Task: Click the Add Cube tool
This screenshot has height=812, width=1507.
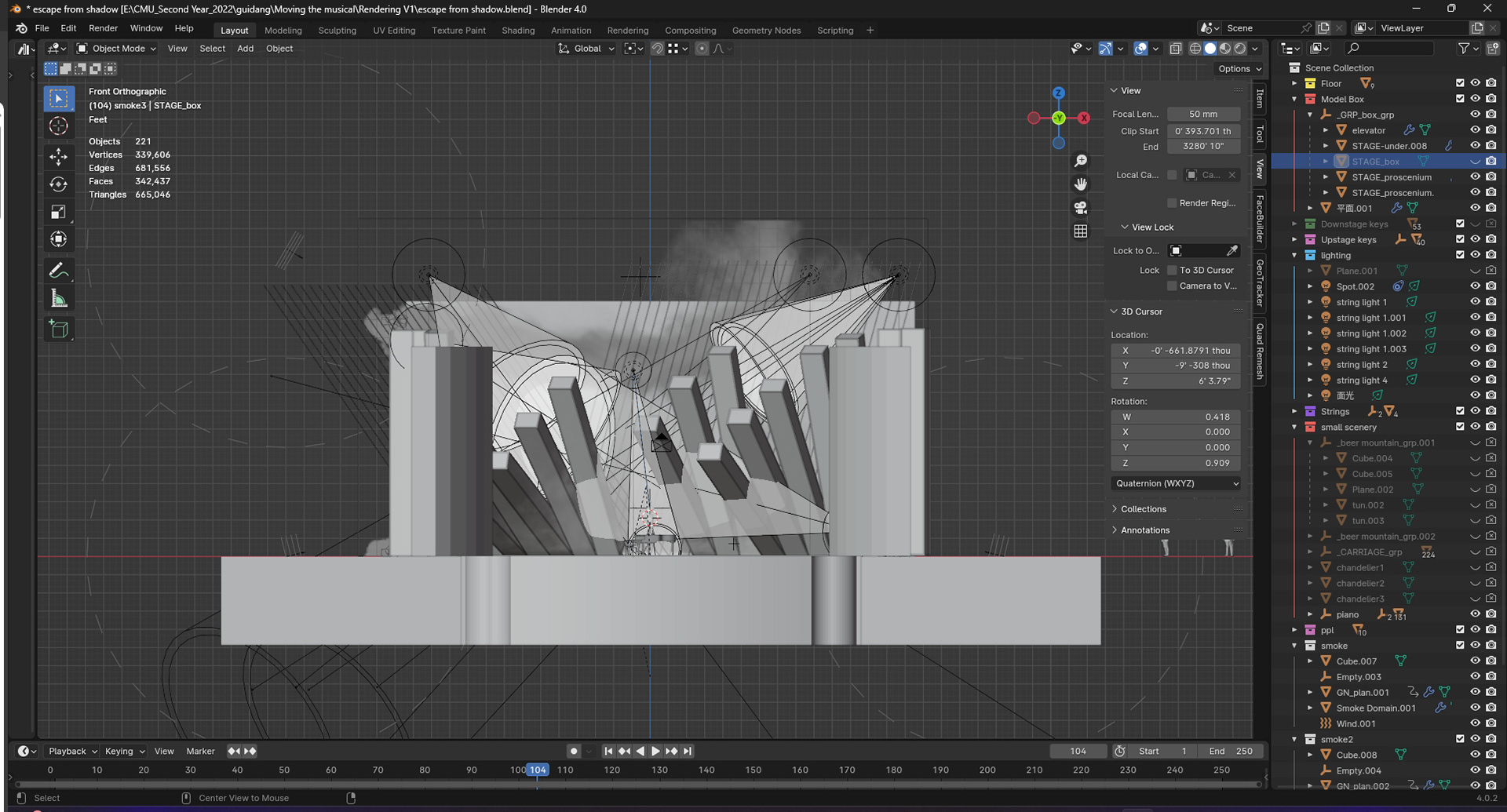Action: coord(59,329)
